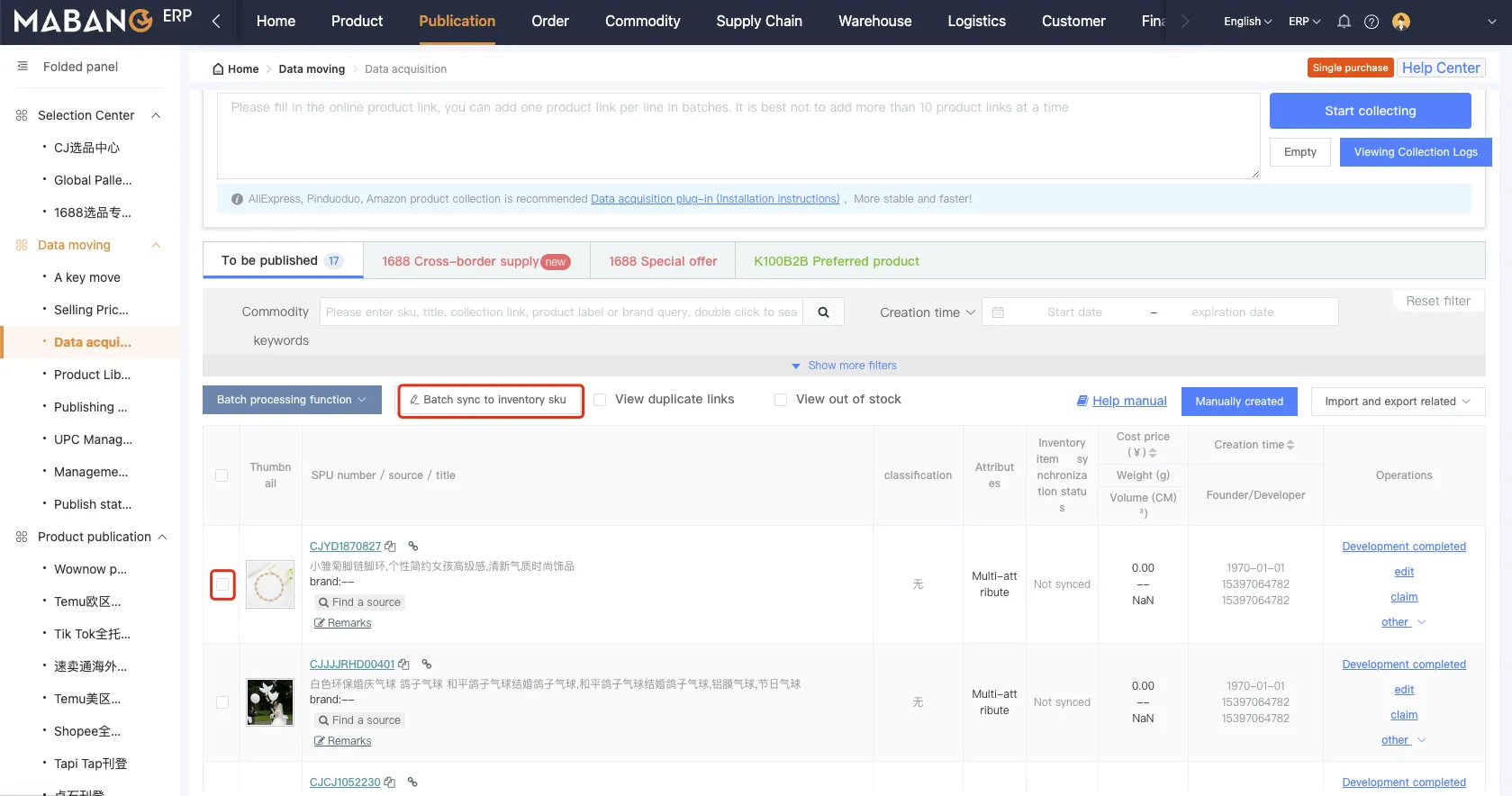Click the notification bell icon

(1344, 22)
